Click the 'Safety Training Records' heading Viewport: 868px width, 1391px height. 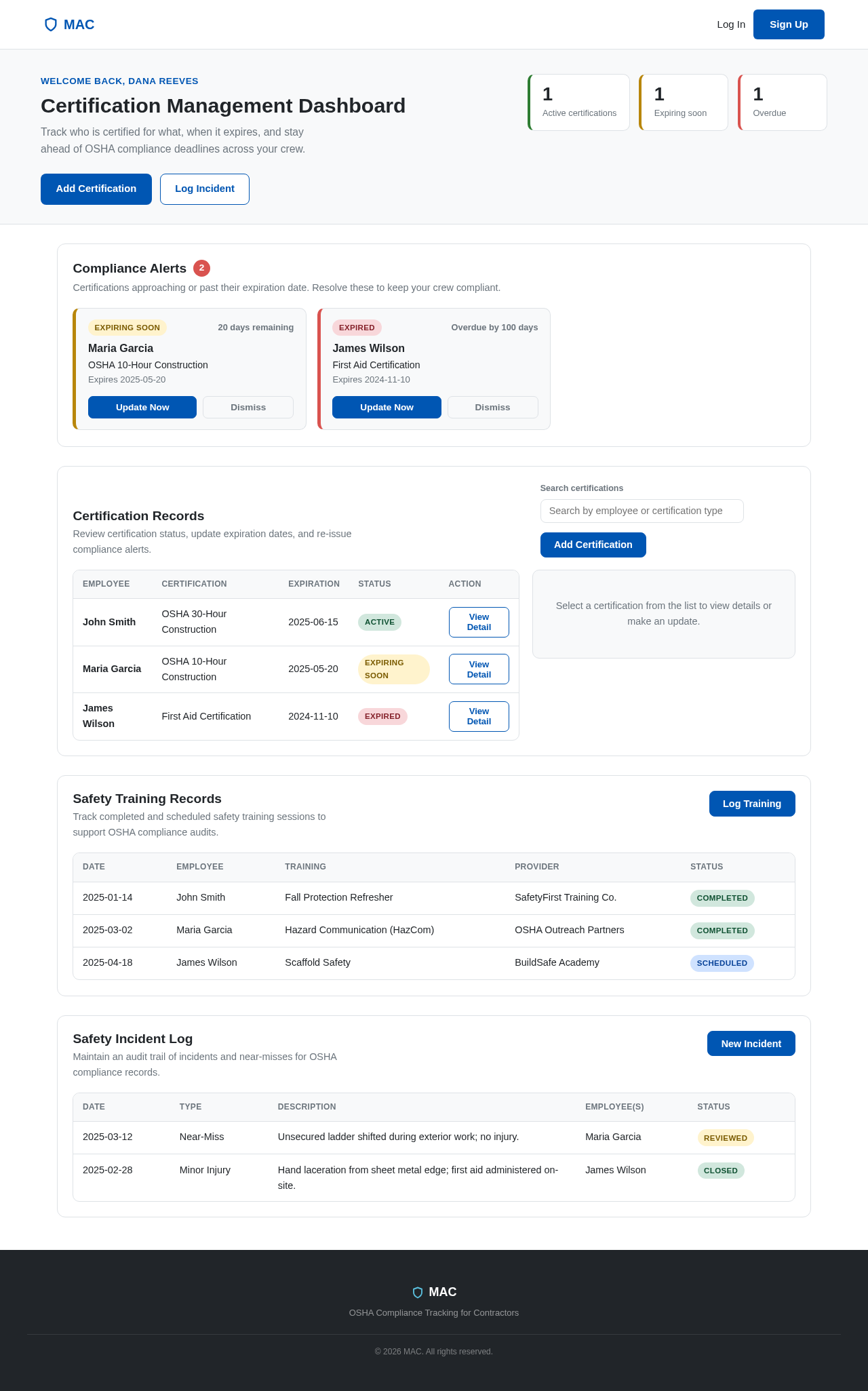coord(147,799)
